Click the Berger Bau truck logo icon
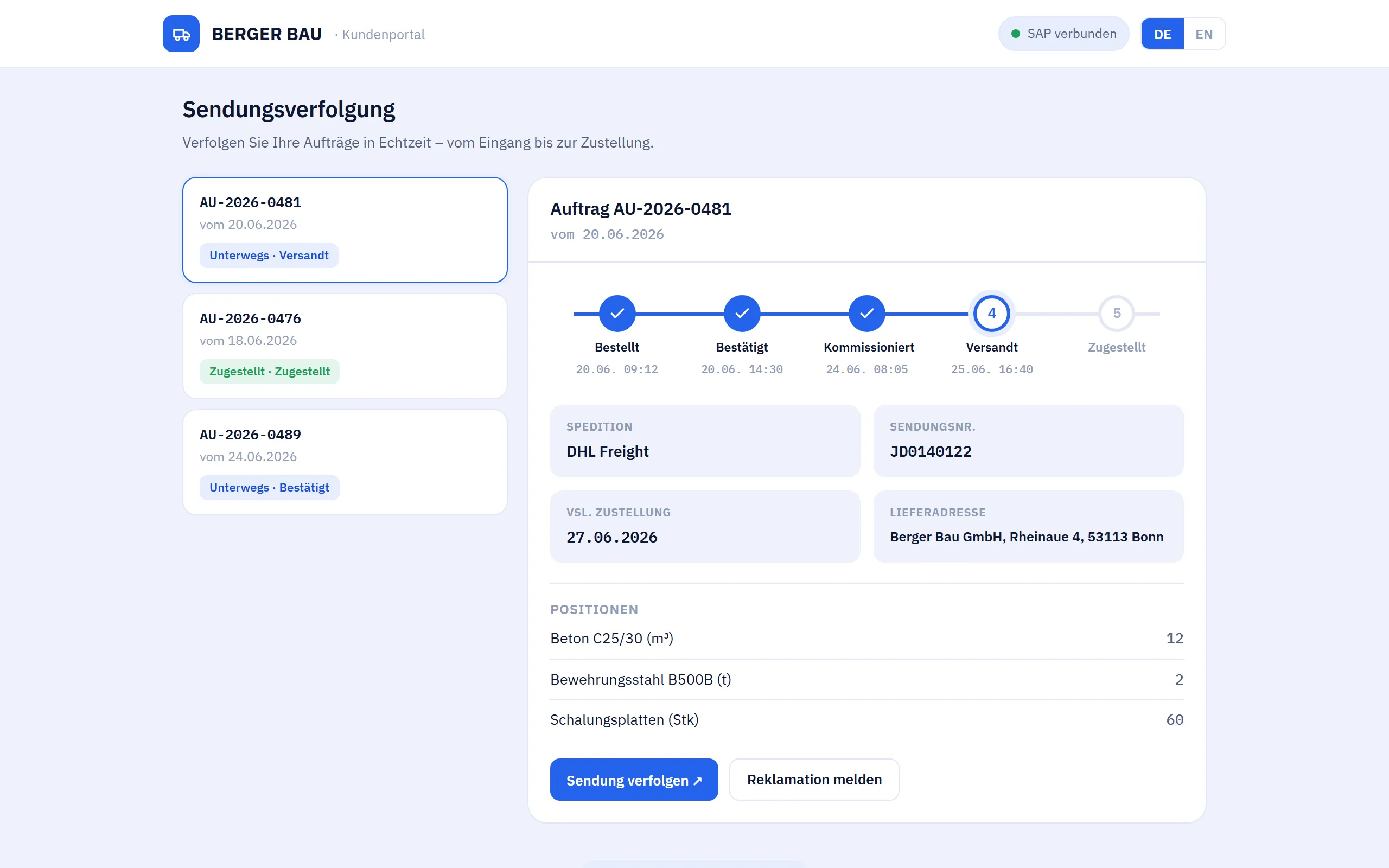This screenshot has height=868, width=1389. (181, 34)
